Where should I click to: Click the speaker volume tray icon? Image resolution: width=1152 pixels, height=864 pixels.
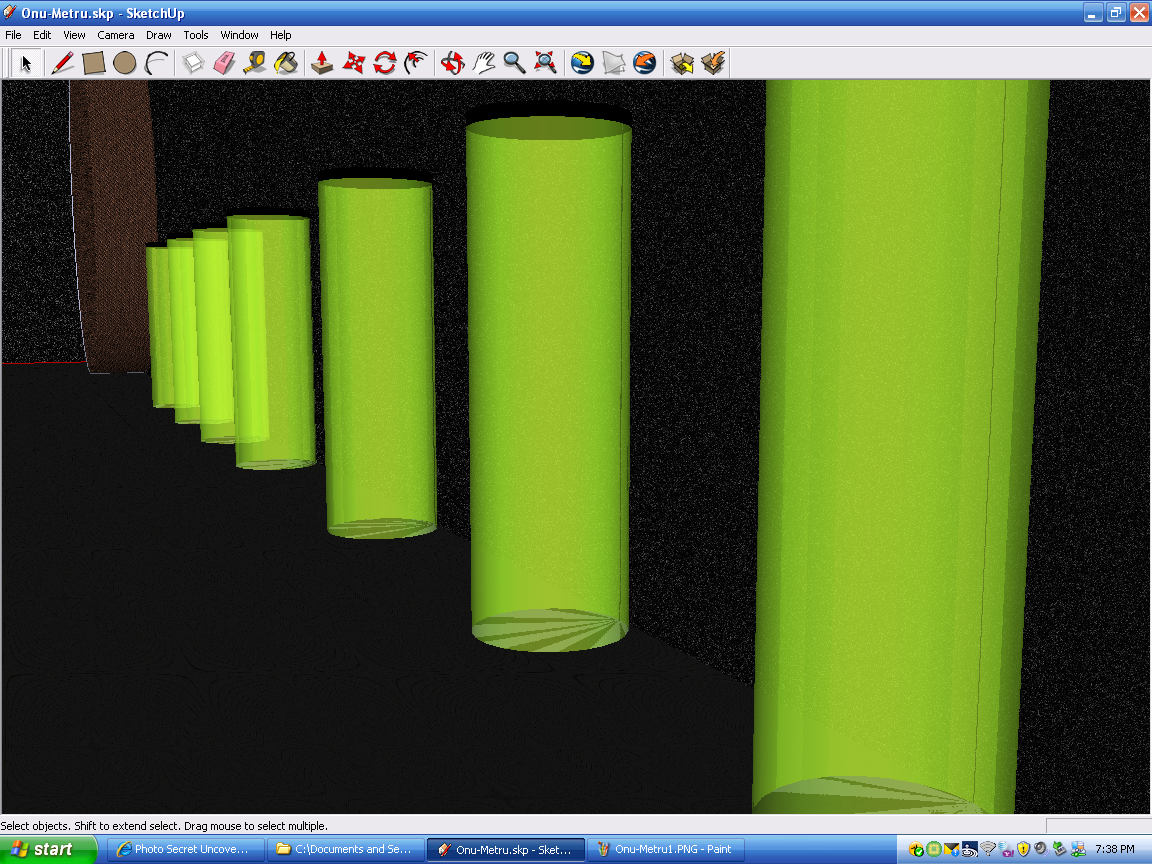click(x=1041, y=849)
